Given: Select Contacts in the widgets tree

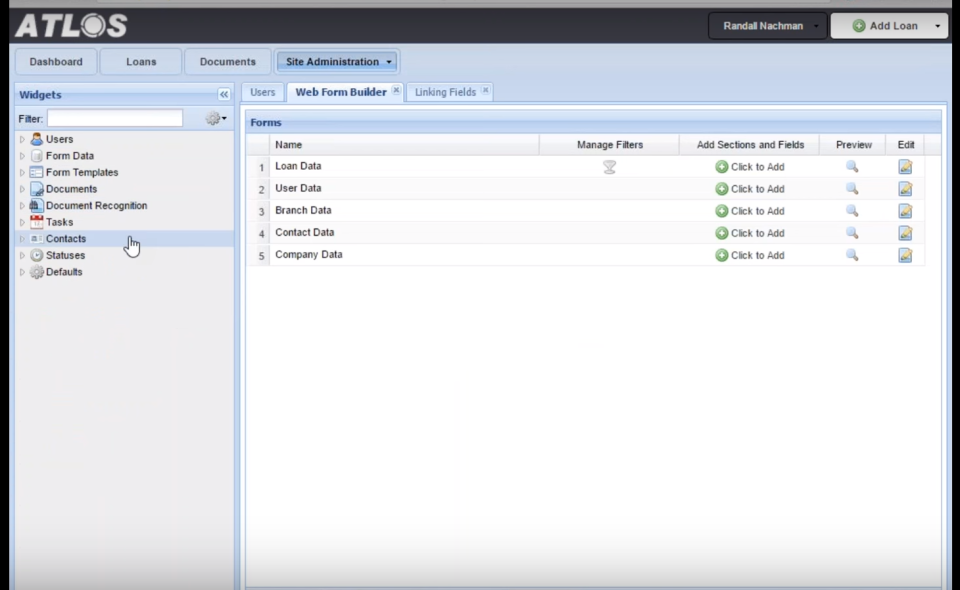Looking at the screenshot, I should 66,239.
